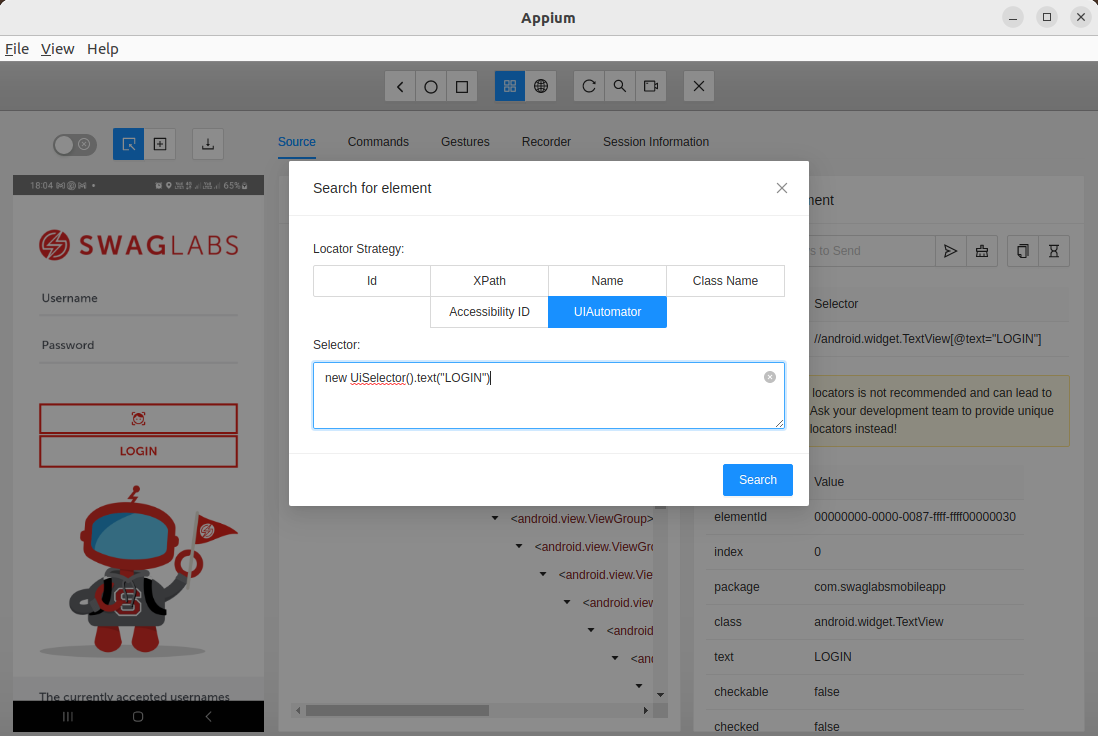Select the XPath locator strategy
The width and height of the screenshot is (1098, 736).
point(489,281)
